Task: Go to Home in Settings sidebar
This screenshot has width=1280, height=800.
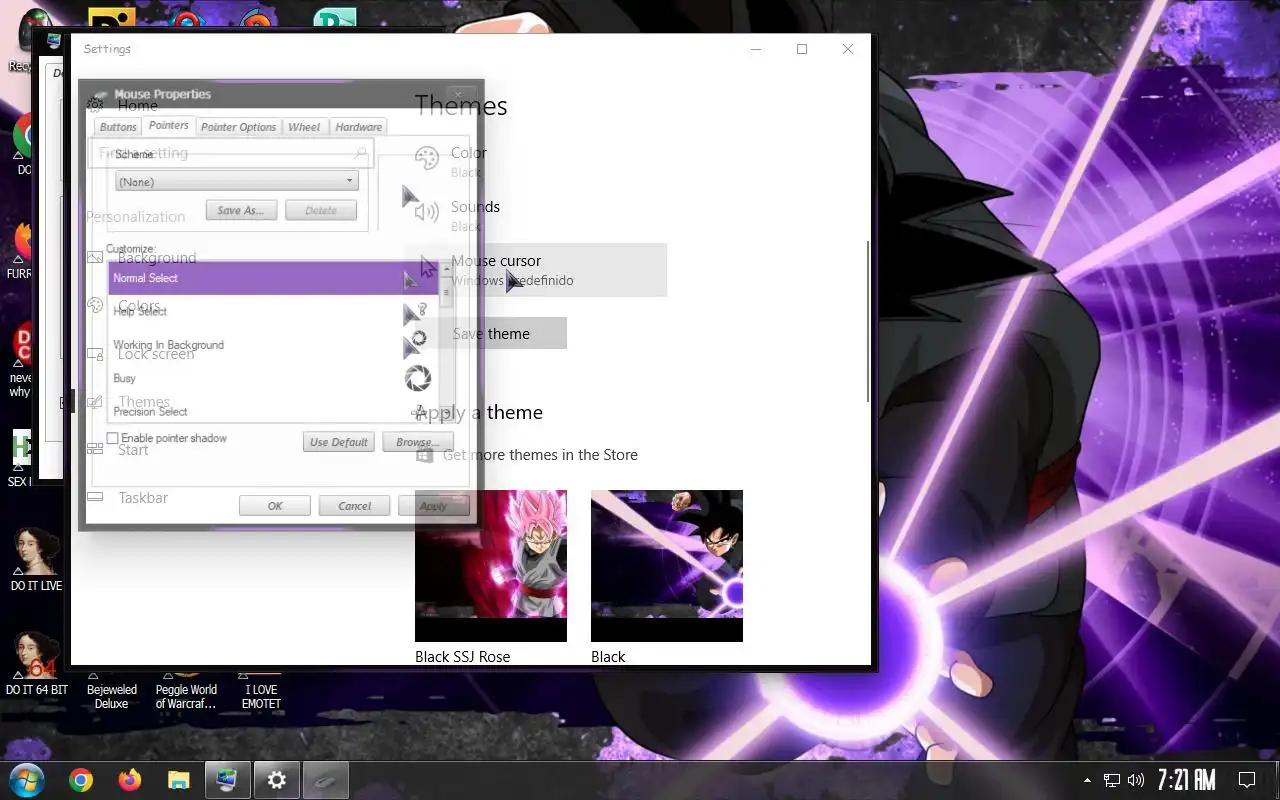Action: (137, 105)
